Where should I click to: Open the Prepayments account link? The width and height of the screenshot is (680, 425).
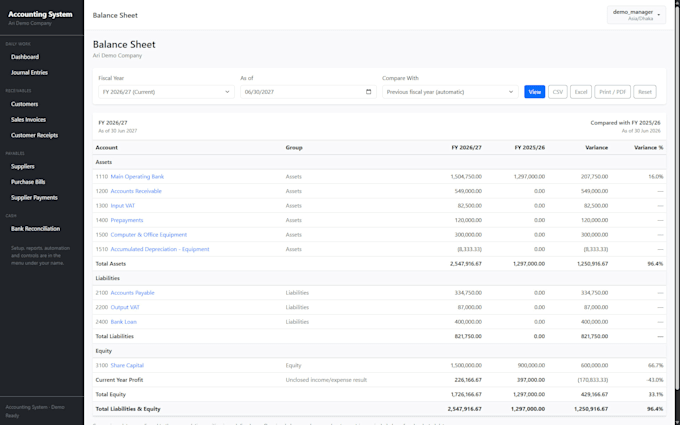tap(127, 220)
